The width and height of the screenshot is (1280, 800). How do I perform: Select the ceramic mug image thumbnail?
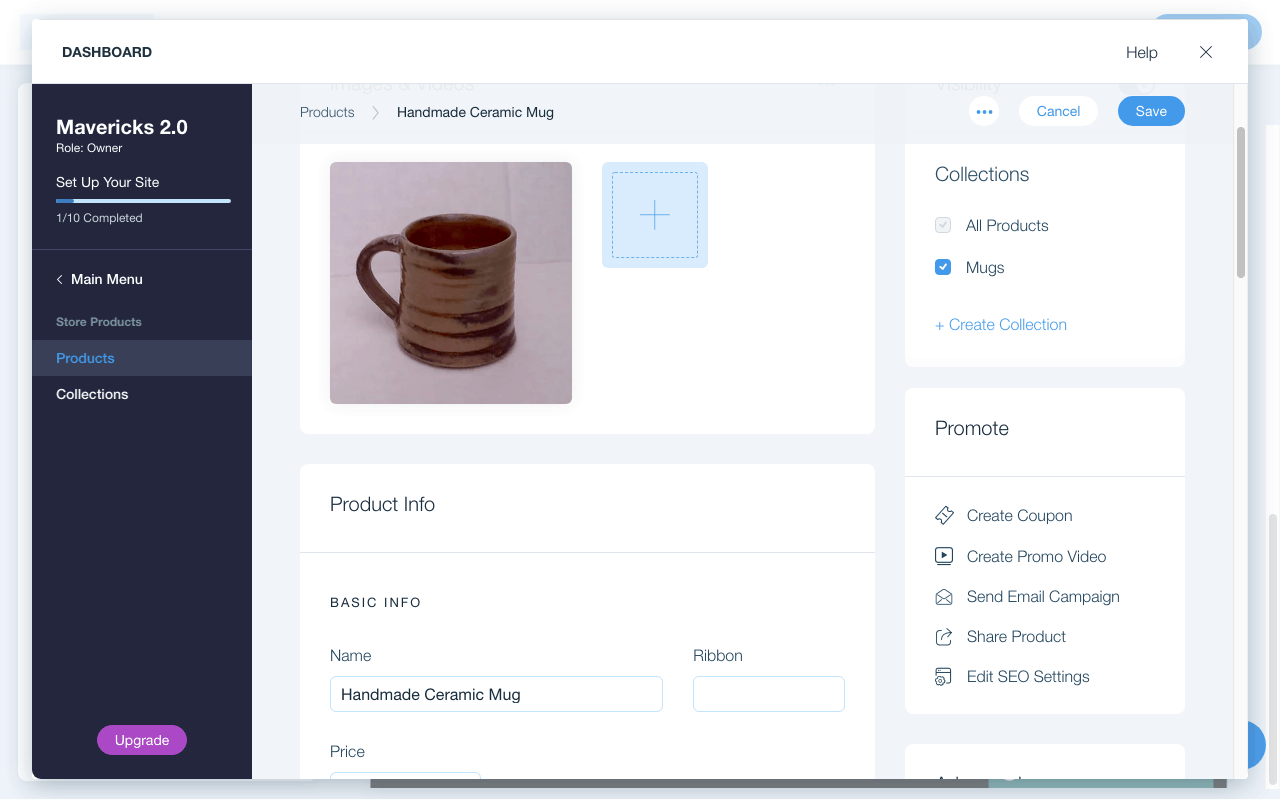pos(451,283)
